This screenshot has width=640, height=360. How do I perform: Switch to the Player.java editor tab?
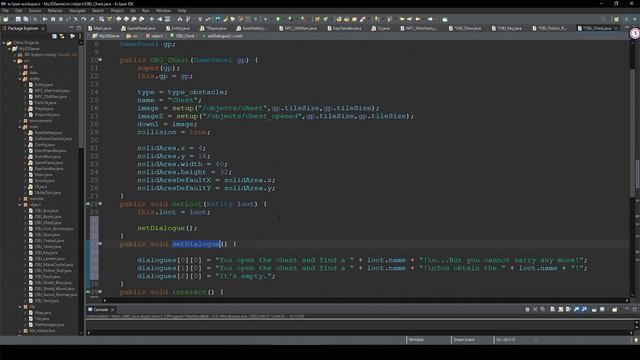[213, 28]
